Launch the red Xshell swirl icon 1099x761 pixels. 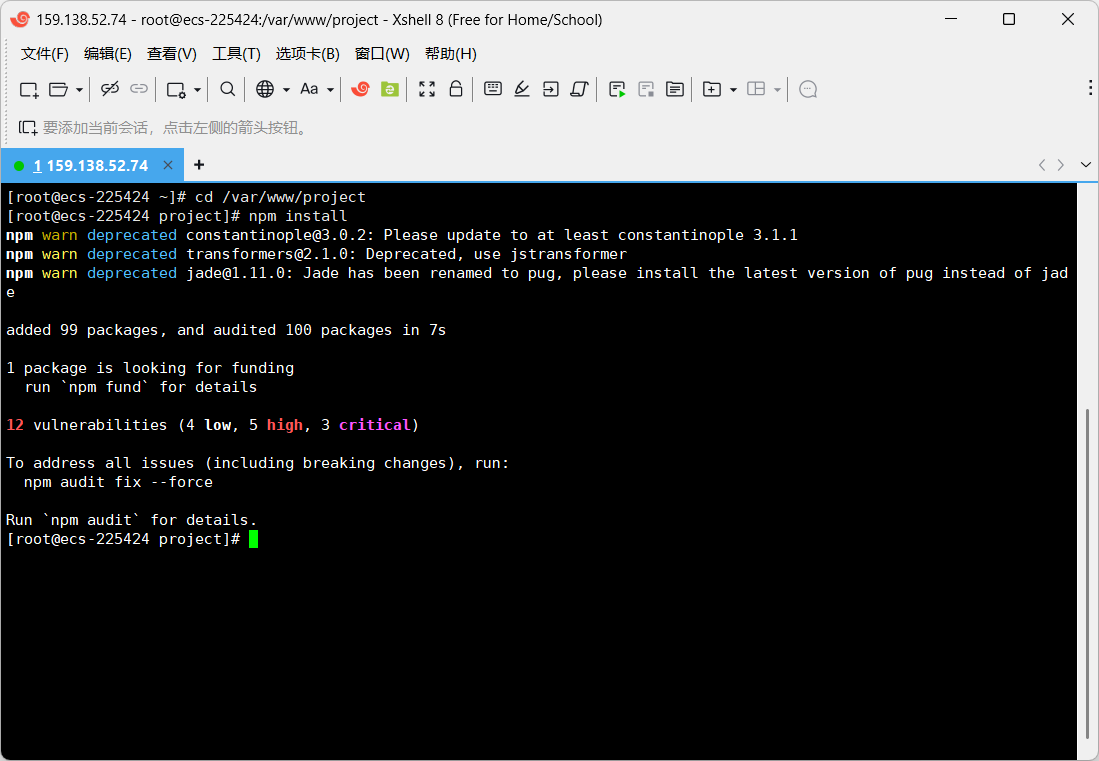[x=360, y=89]
